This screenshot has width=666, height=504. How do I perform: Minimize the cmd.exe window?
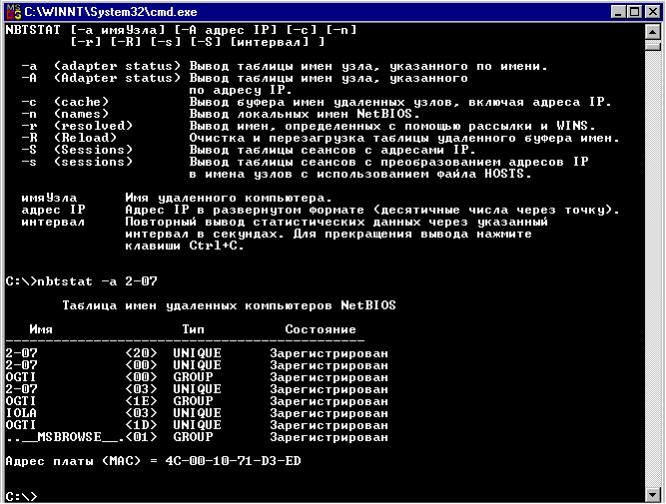[x=618, y=12]
